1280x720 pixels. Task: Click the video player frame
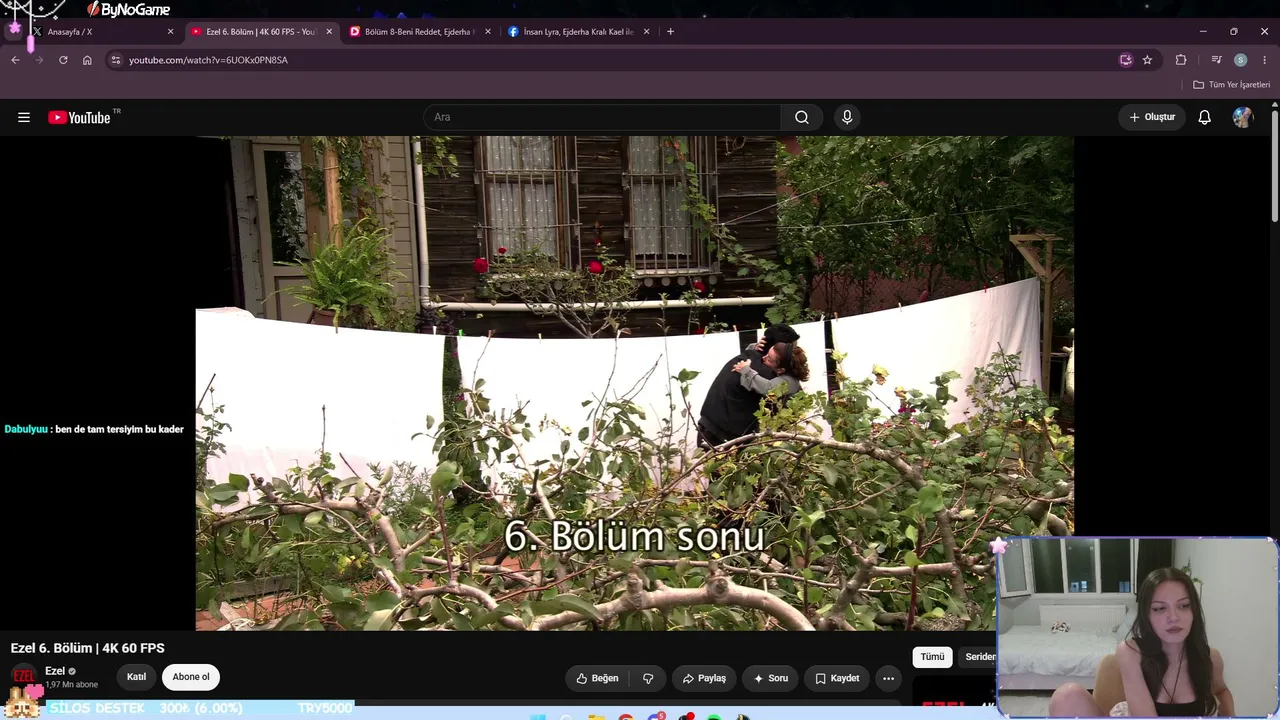point(635,383)
